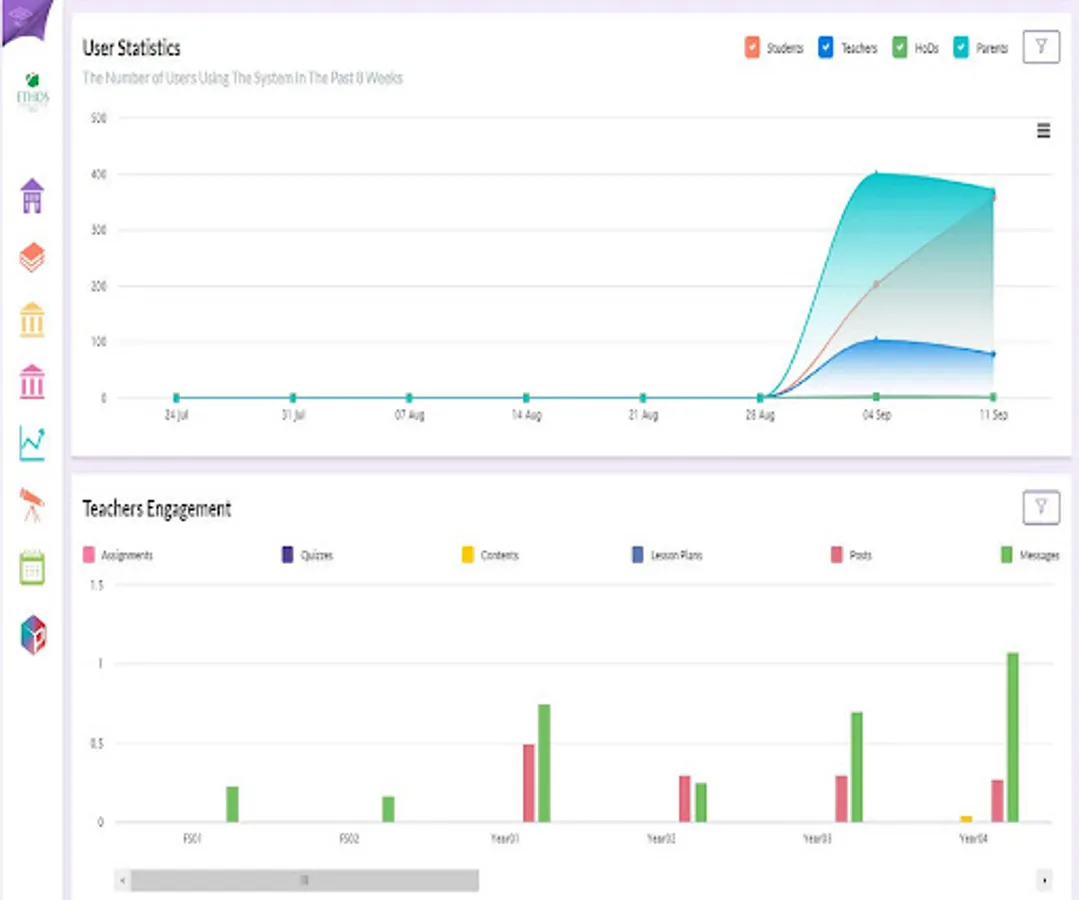Expand the chart hamburger export menu
1079x900 pixels.
1043,130
